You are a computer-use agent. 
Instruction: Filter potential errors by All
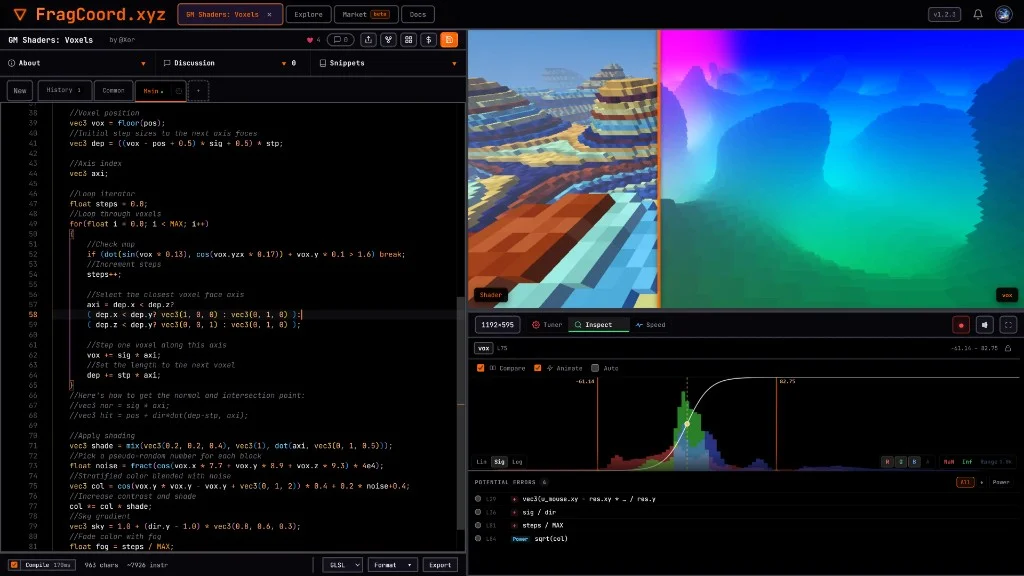(965, 483)
